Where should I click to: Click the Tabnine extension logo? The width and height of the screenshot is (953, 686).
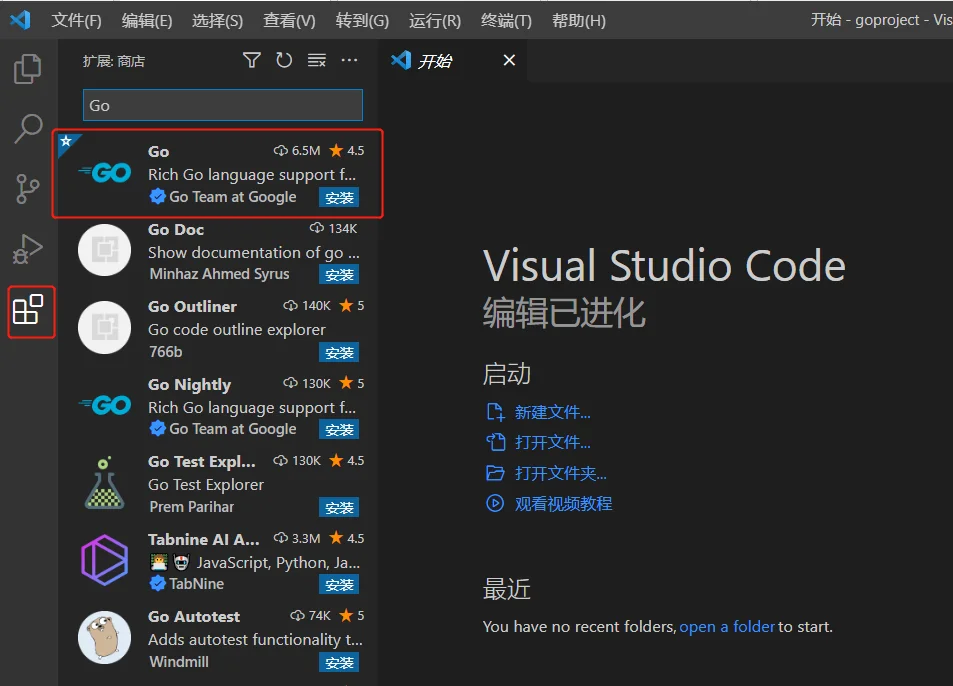click(105, 560)
